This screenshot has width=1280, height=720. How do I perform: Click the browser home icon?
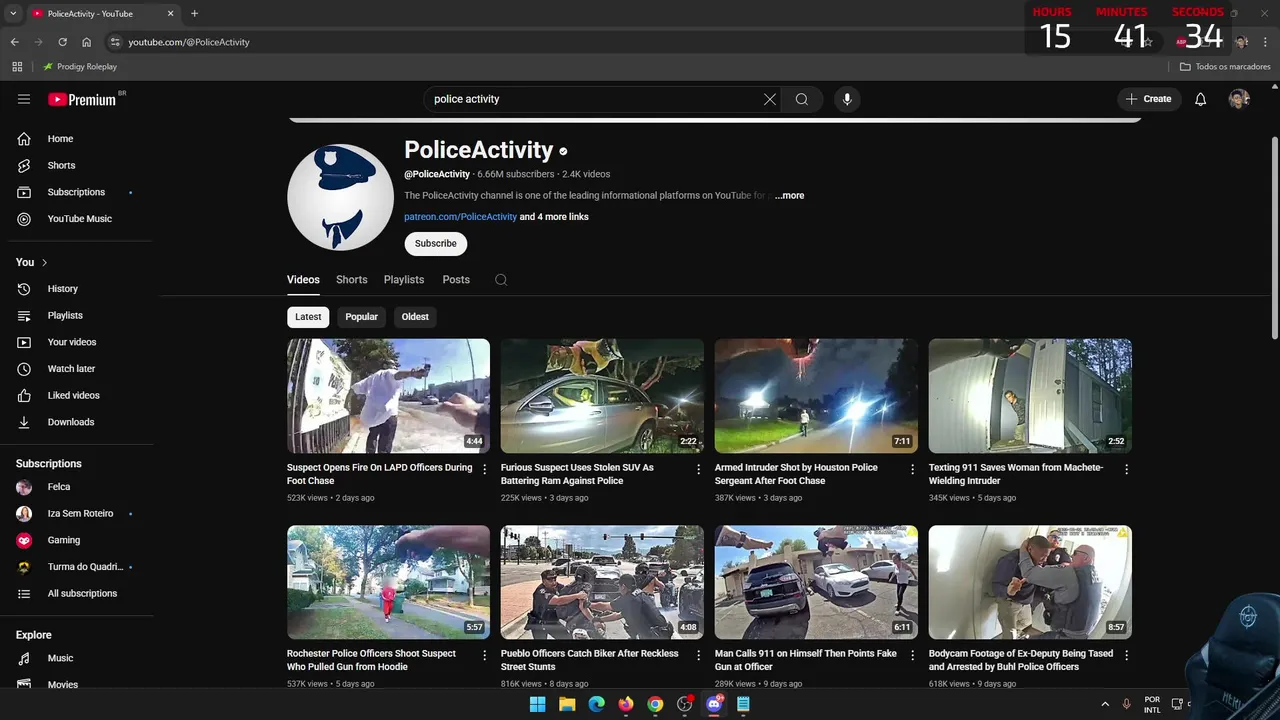[87, 42]
